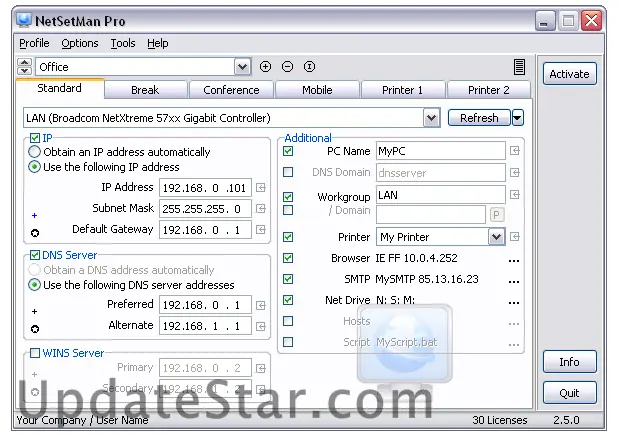Click the Quit button
The width and height of the screenshot is (620, 444).
569,393
